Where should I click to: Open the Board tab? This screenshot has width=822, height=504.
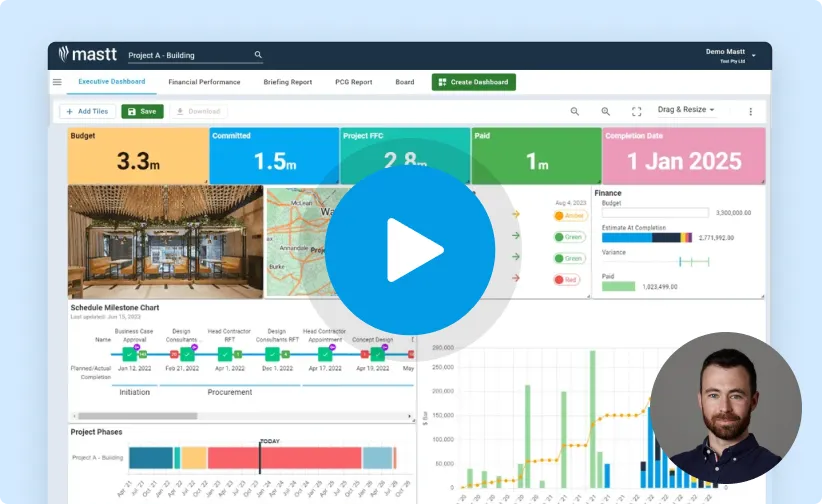pyautogui.click(x=405, y=82)
